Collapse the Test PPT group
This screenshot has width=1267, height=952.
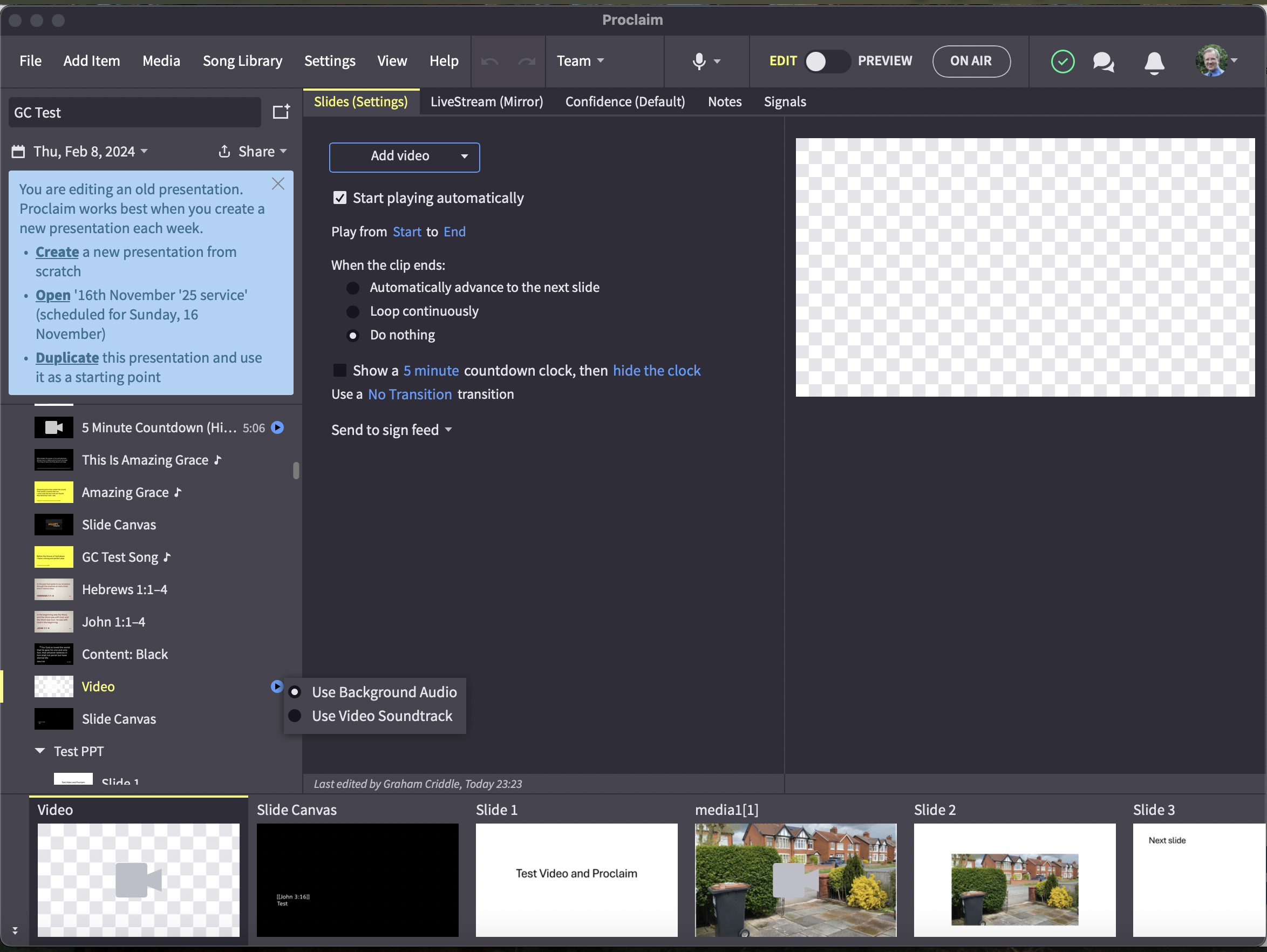pyautogui.click(x=40, y=751)
